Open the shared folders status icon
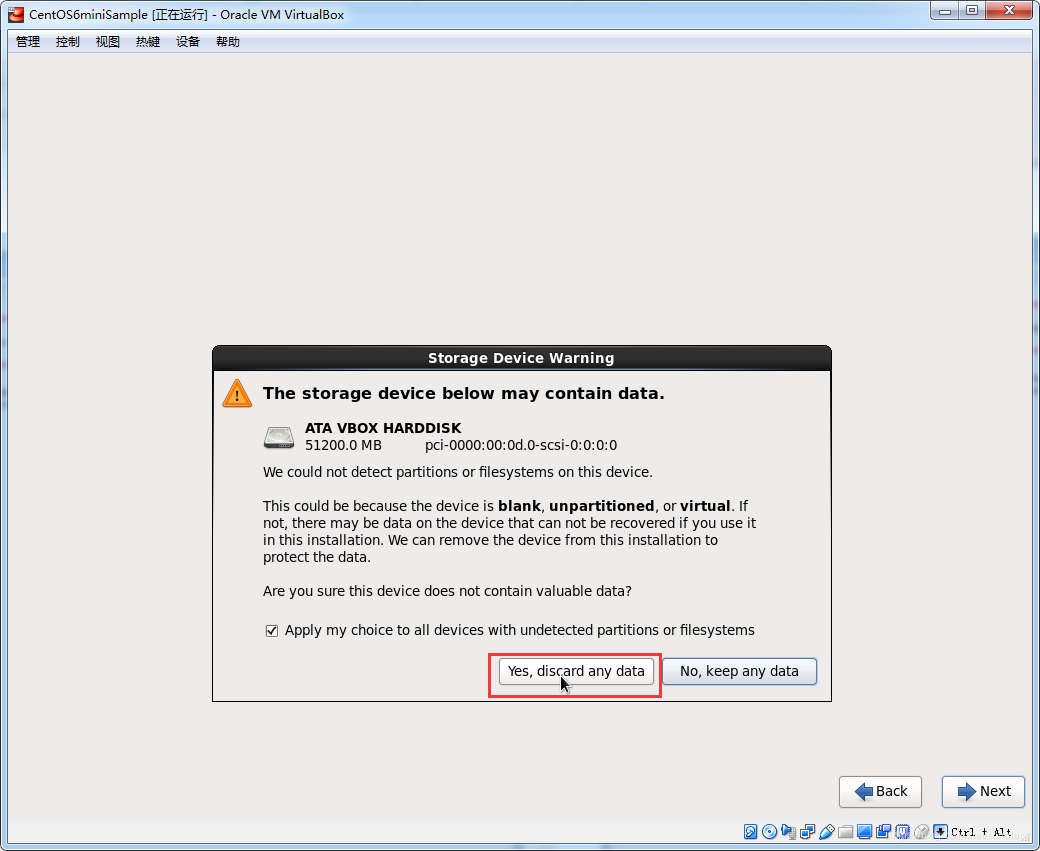 pyautogui.click(x=845, y=832)
